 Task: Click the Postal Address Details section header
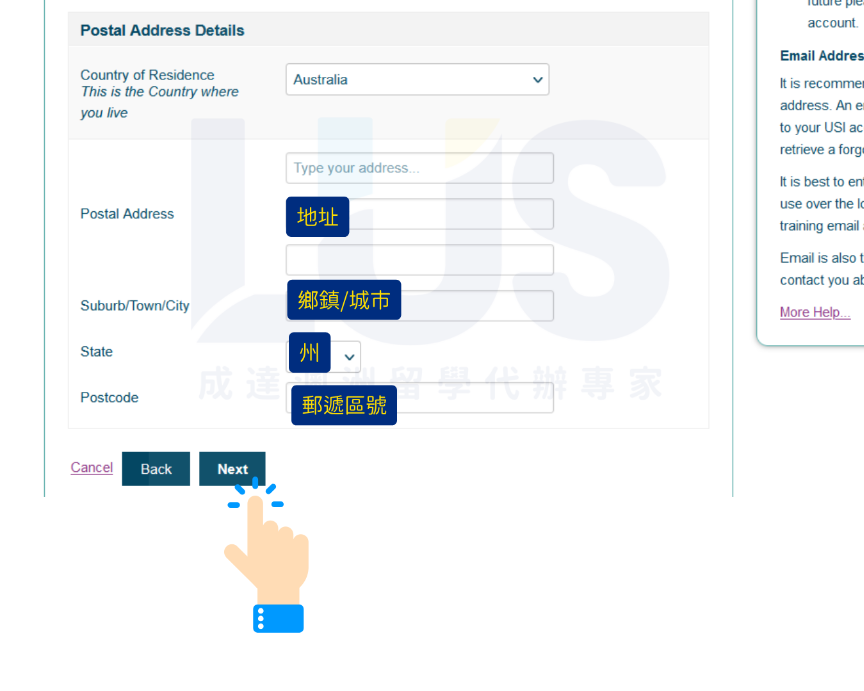click(162, 31)
